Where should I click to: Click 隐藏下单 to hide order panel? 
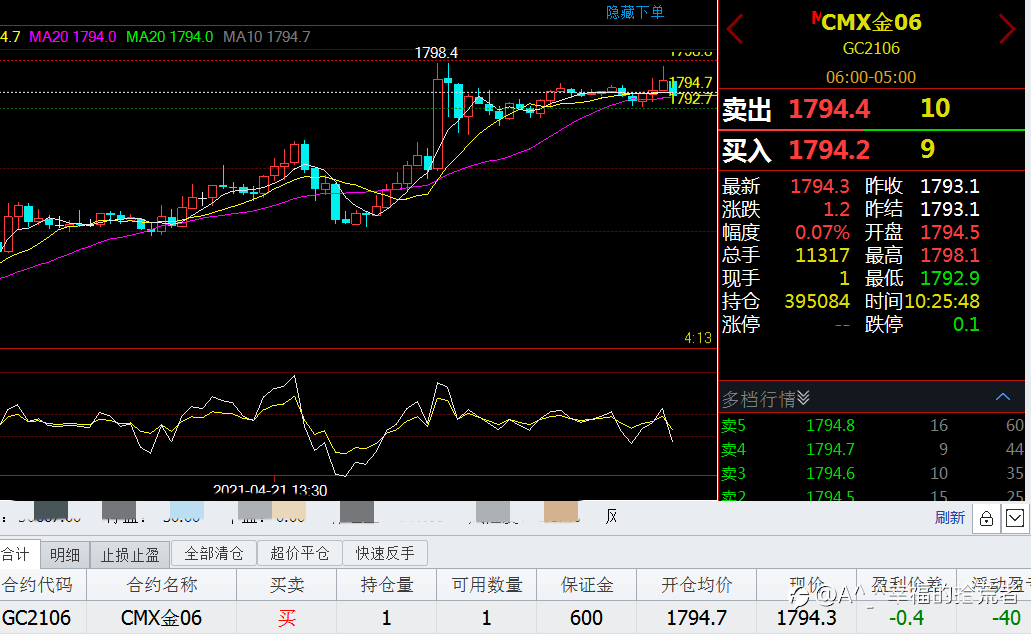pos(635,12)
